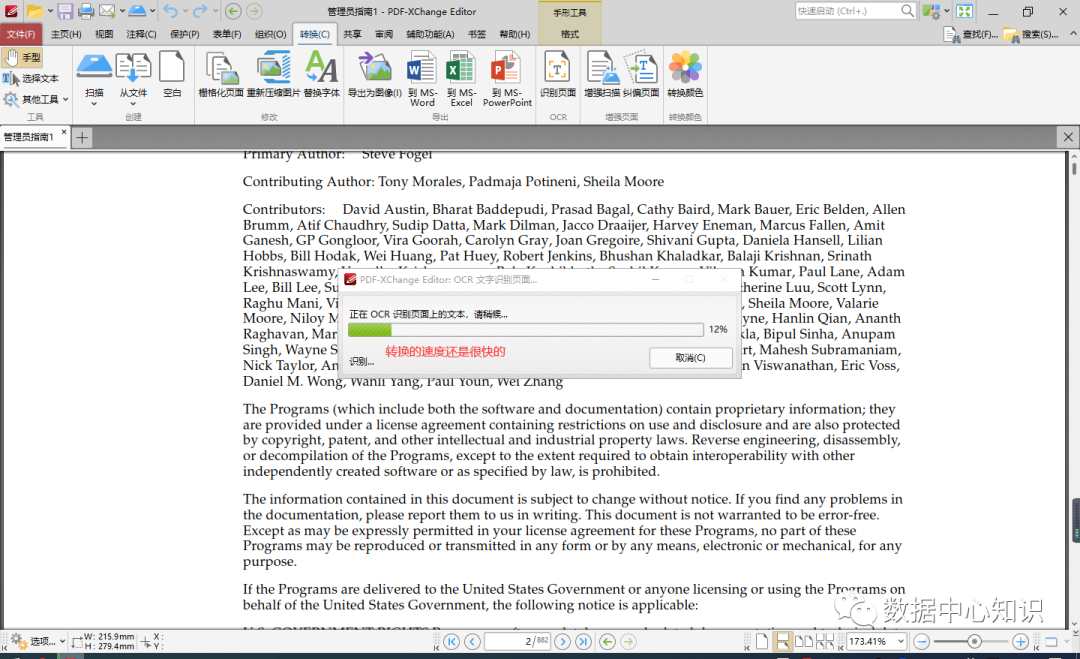Go to the first page
The height and width of the screenshot is (659, 1080).
451,642
